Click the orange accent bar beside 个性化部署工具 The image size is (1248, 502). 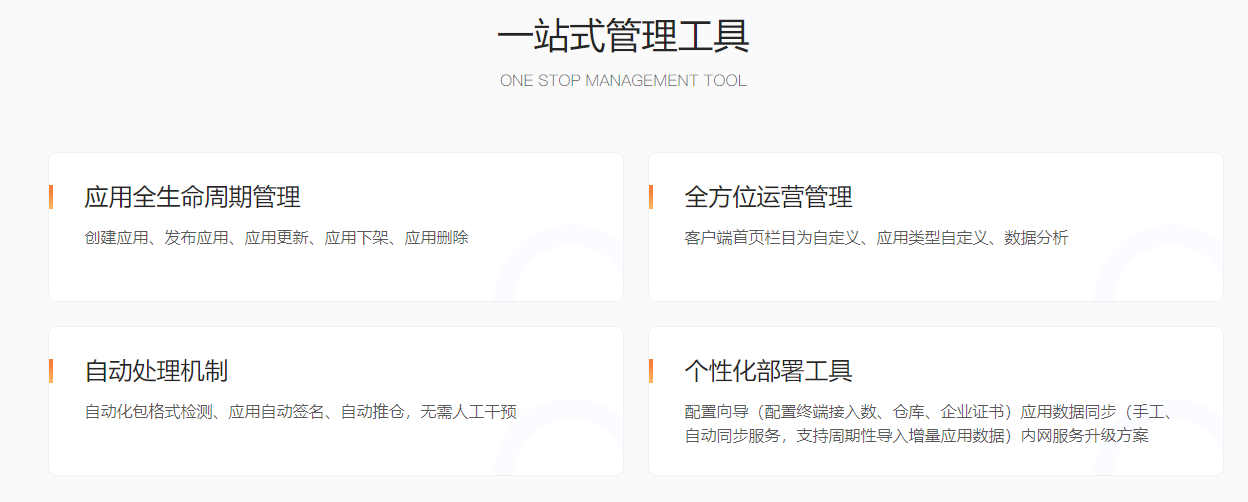pyautogui.click(x=650, y=371)
